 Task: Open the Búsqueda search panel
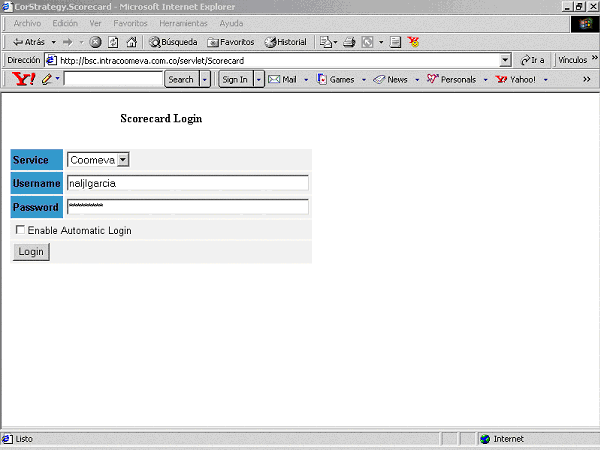click(x=173, y=42)
